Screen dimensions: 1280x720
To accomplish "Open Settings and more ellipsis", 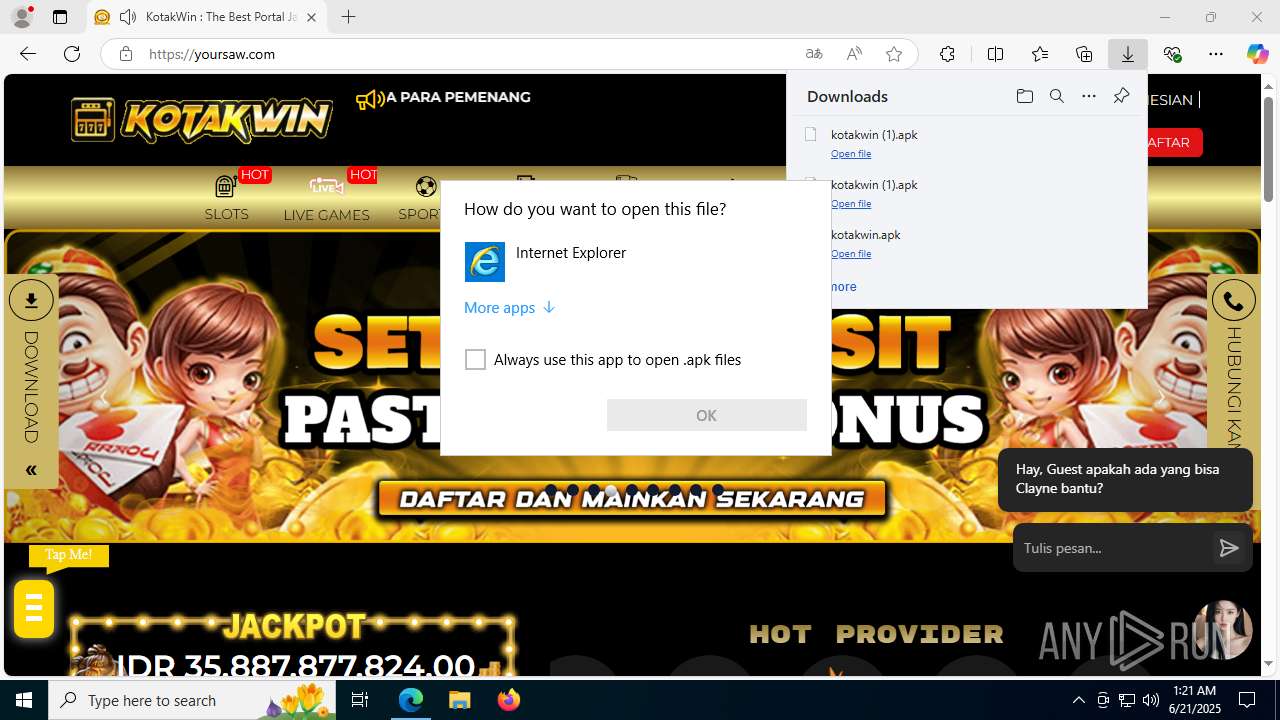I will click(1216, 54).
